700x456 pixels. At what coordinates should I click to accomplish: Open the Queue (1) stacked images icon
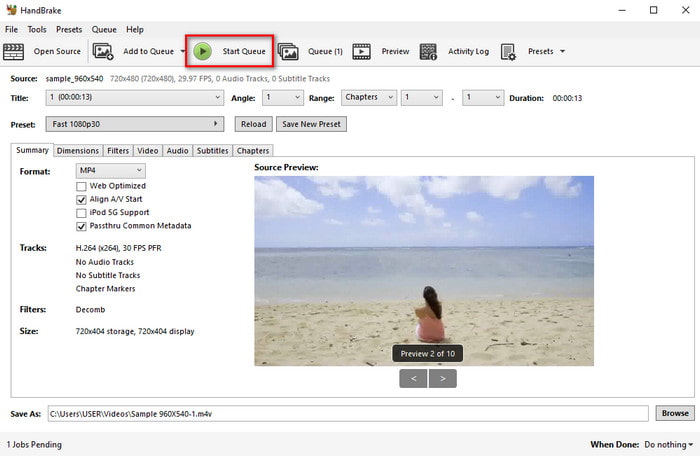click(x=288, y=51)
